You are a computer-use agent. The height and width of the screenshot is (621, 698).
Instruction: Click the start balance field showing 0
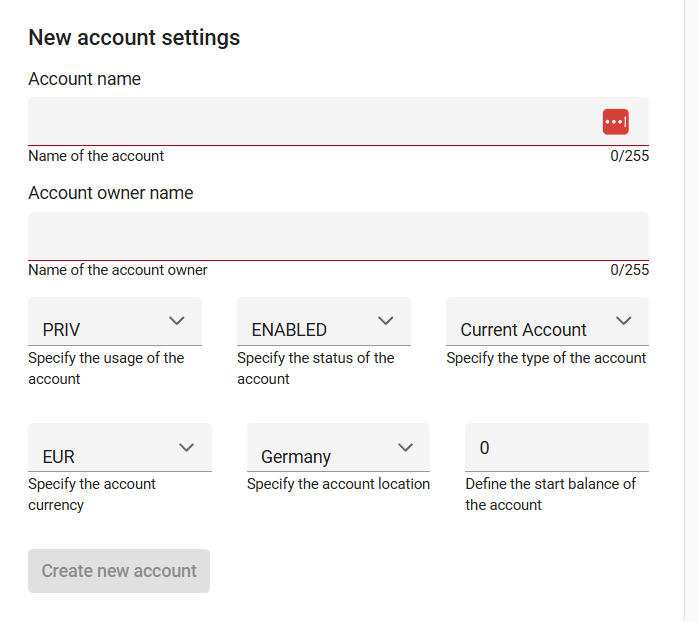pos(556,448)
